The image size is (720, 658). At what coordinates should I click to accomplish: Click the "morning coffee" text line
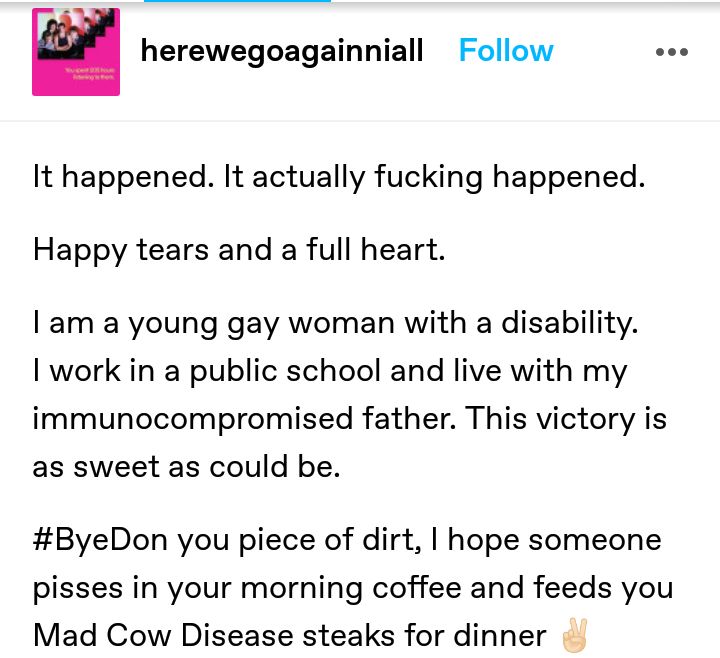[x=353, y=589]
